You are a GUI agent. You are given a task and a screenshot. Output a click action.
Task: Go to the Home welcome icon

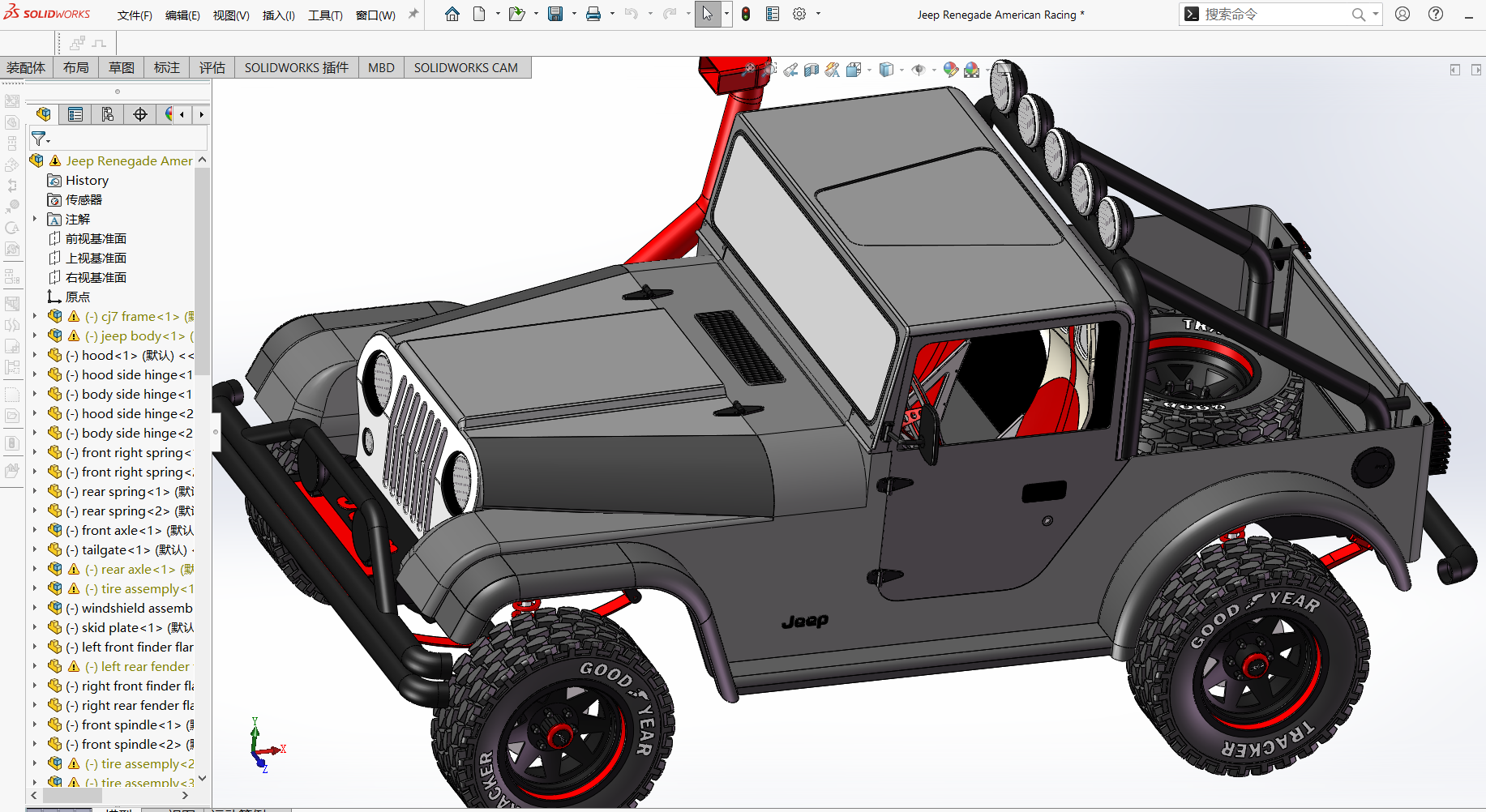click(452, 14)
